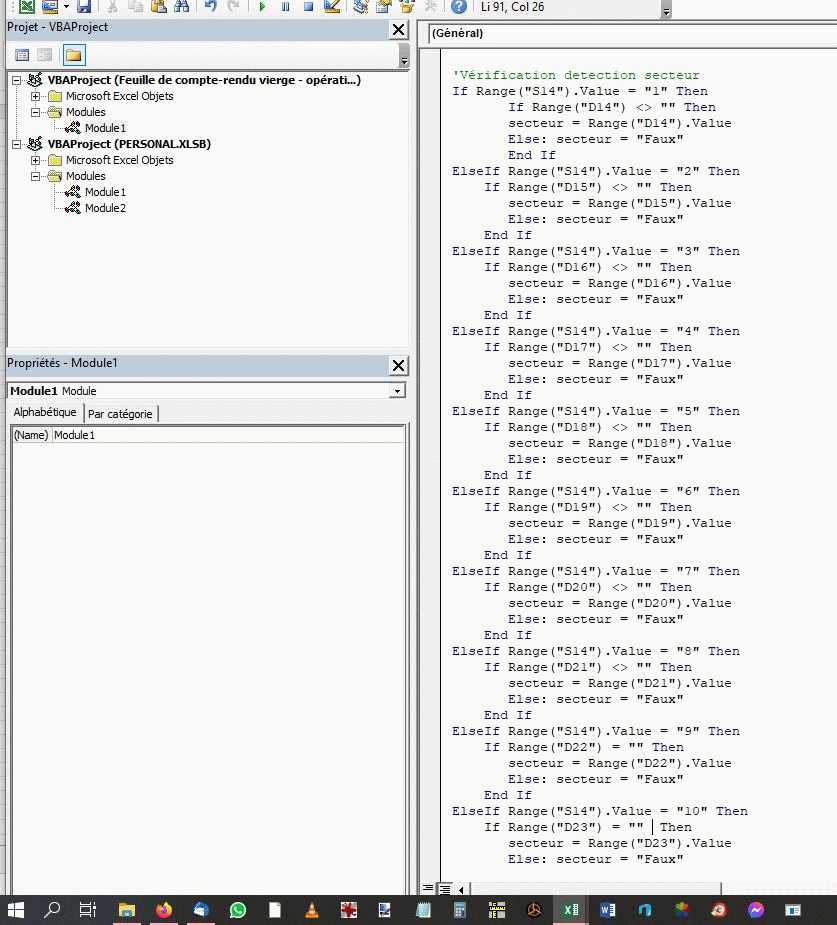The width and height of the screenshot is (837, 925).
Task: Click the Redo arrow icon
Action: [x=234, y=6]
